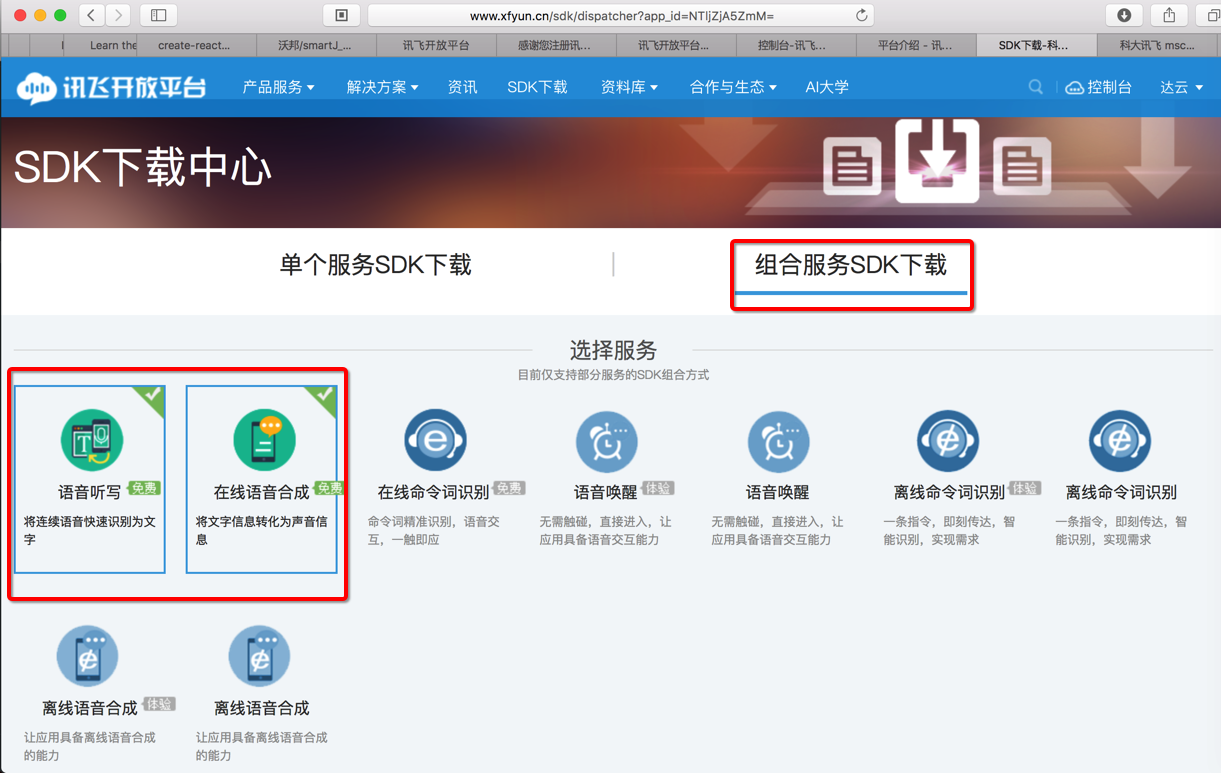Switch to the 组合服务SDK下载 tab
The width and height of the screenshot is (1221, 774).
(x=851, y=265)
